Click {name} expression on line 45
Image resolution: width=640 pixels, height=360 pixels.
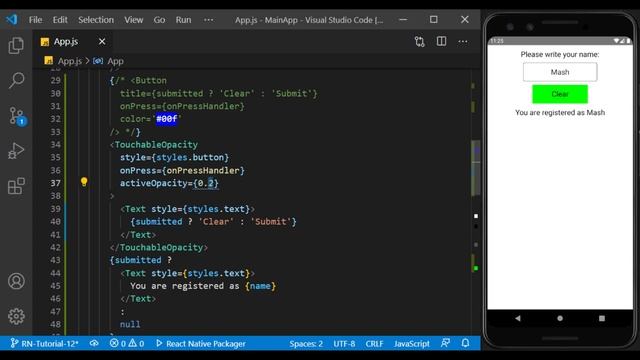260,286
